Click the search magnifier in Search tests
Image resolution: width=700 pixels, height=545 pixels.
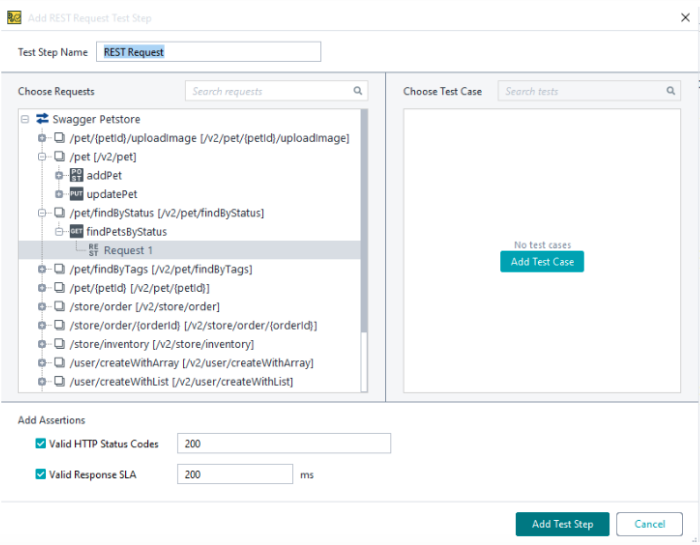point(671,91)
